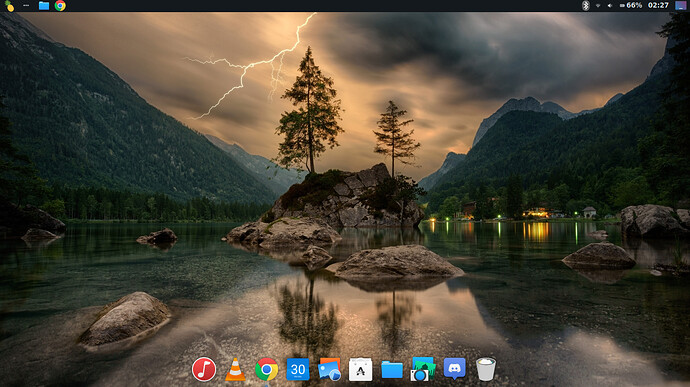
Task: Launch the red music player in dock
Action: (x=204, y=369)
